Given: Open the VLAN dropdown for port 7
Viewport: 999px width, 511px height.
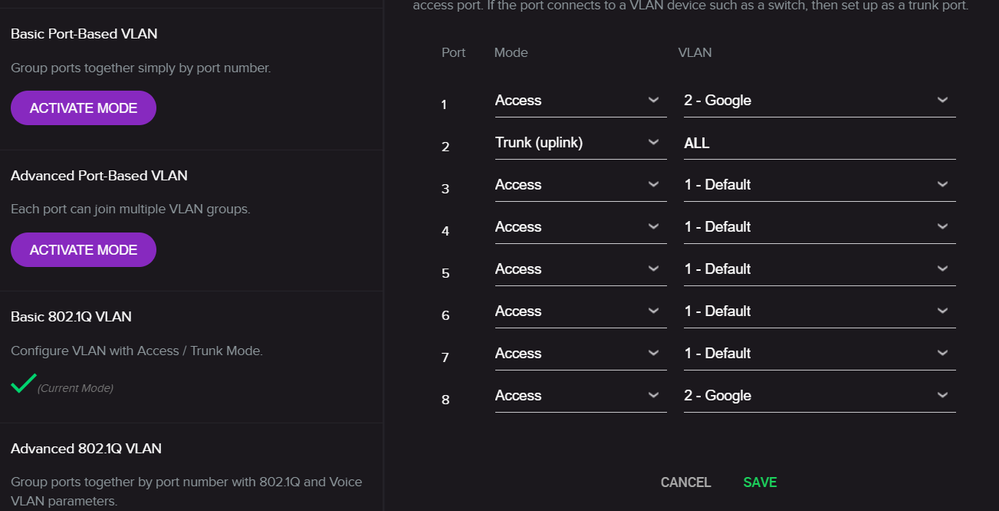Looking at the screenshot, I should pyautogui.click(x=819, y=353).
